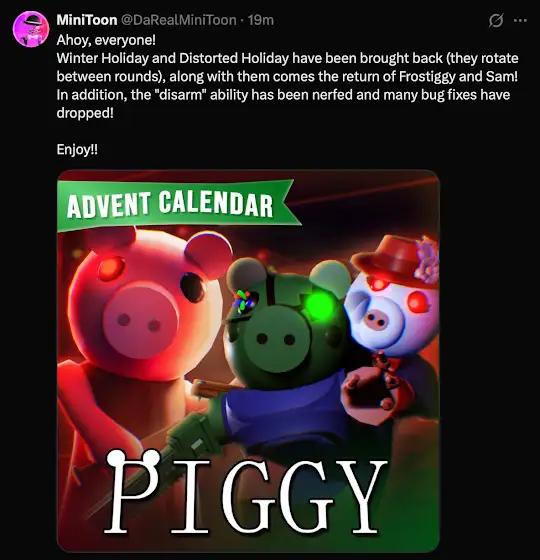This screenshot has height=560, width=540.
Task: Click the 19m post timestamp
Action: pos(261,20)
